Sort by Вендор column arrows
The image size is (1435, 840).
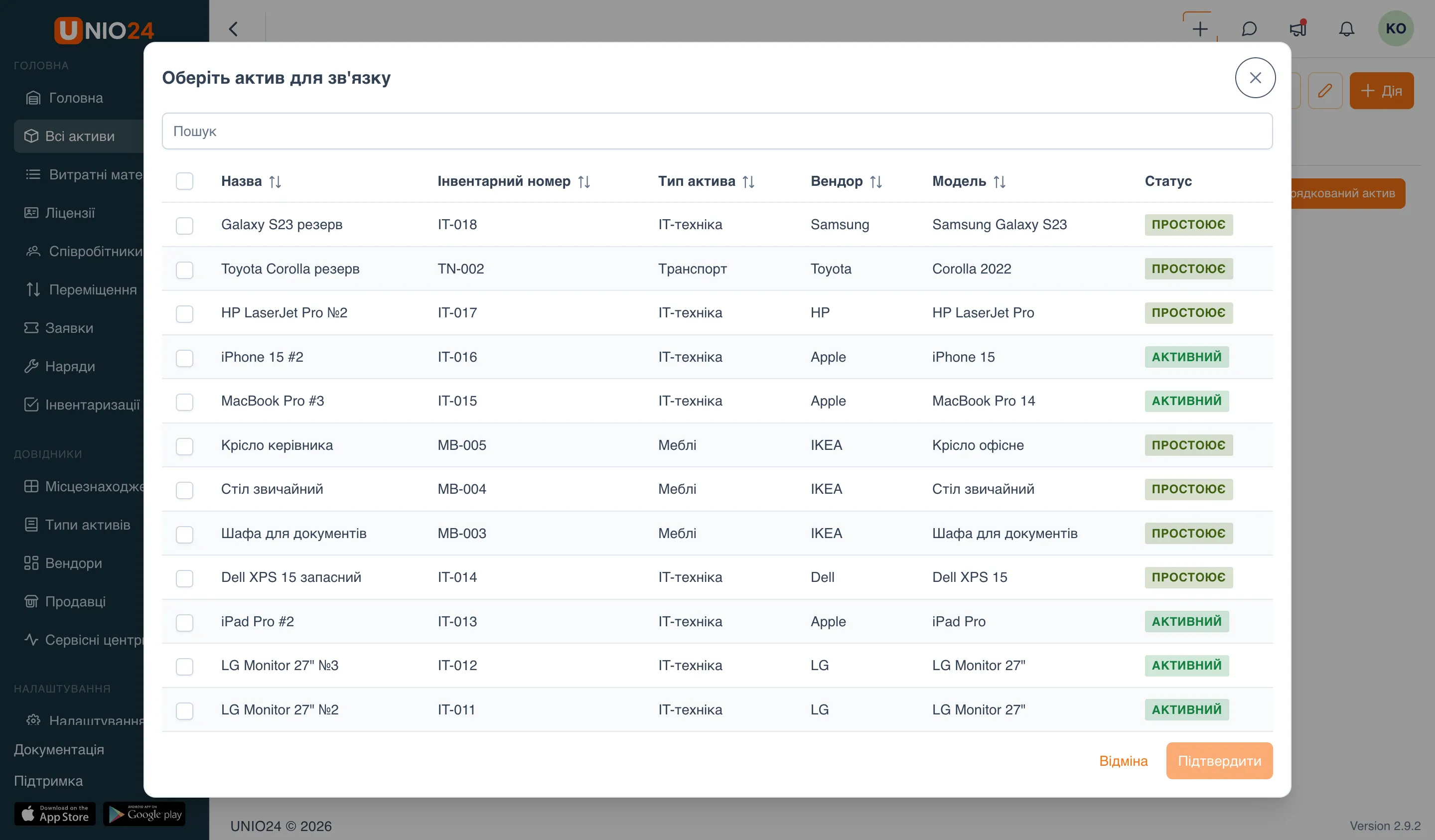click(x=876, y=182)
